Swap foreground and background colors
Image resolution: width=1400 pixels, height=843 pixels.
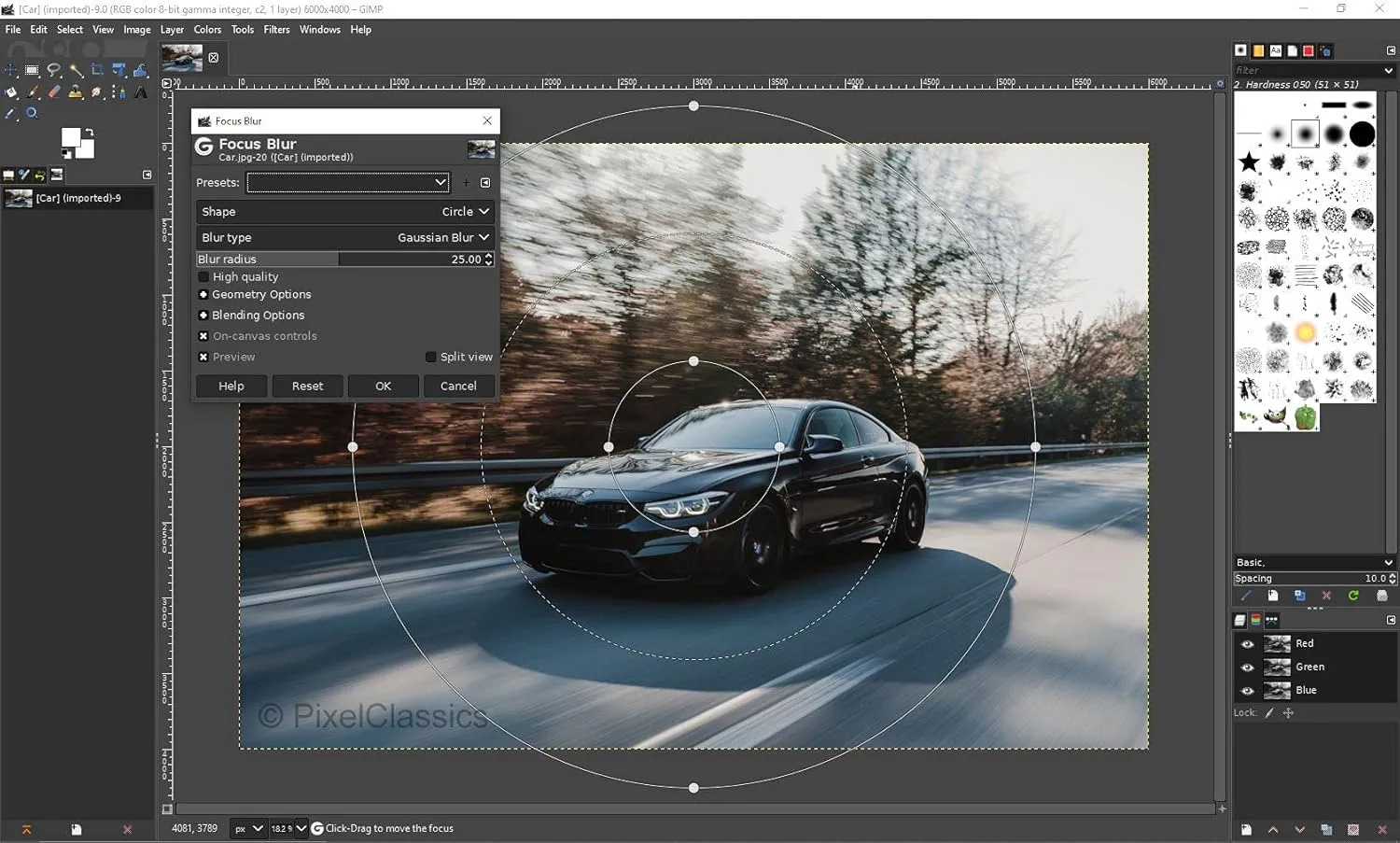click(x=91, y=133)
